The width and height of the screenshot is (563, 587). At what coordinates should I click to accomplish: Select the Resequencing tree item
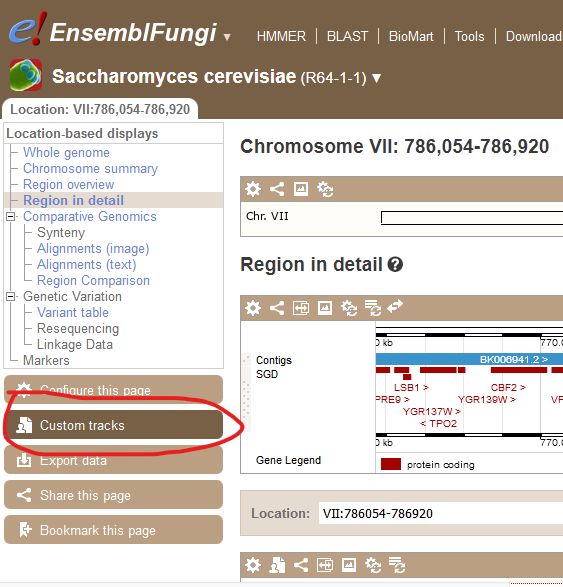[x=78, y=328]
